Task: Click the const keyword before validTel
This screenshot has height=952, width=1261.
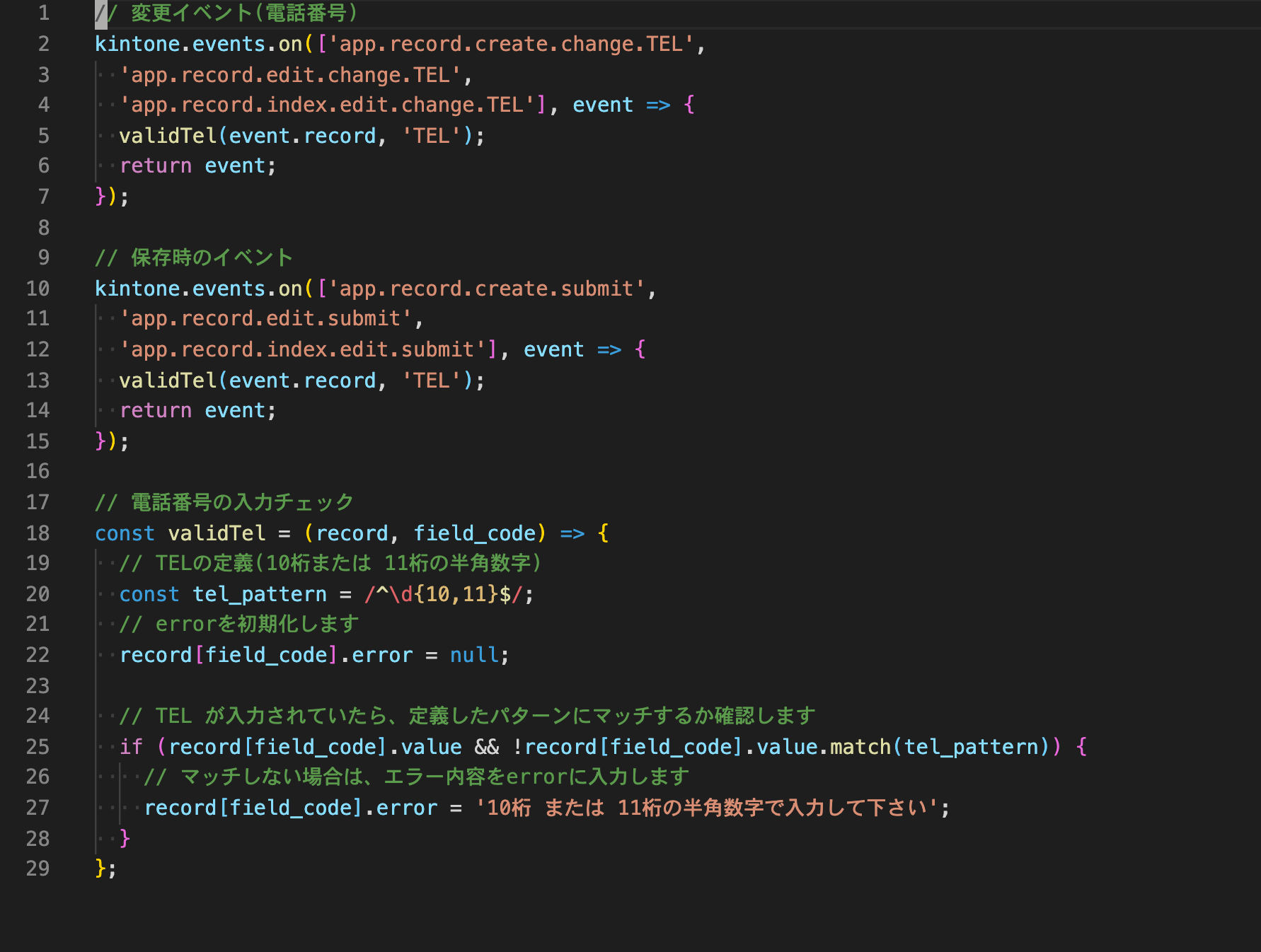Action: pos(125,533)
